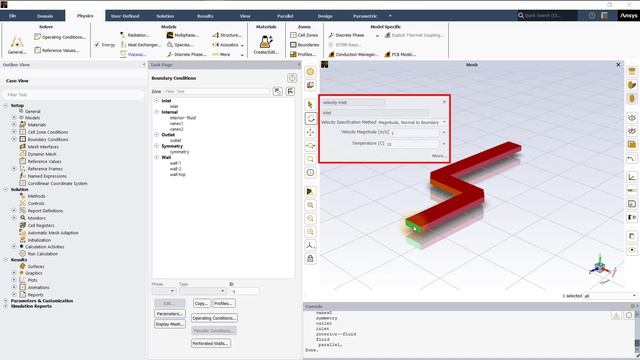
Task: Click the Quick Search box
Action: tap(547, 16)
